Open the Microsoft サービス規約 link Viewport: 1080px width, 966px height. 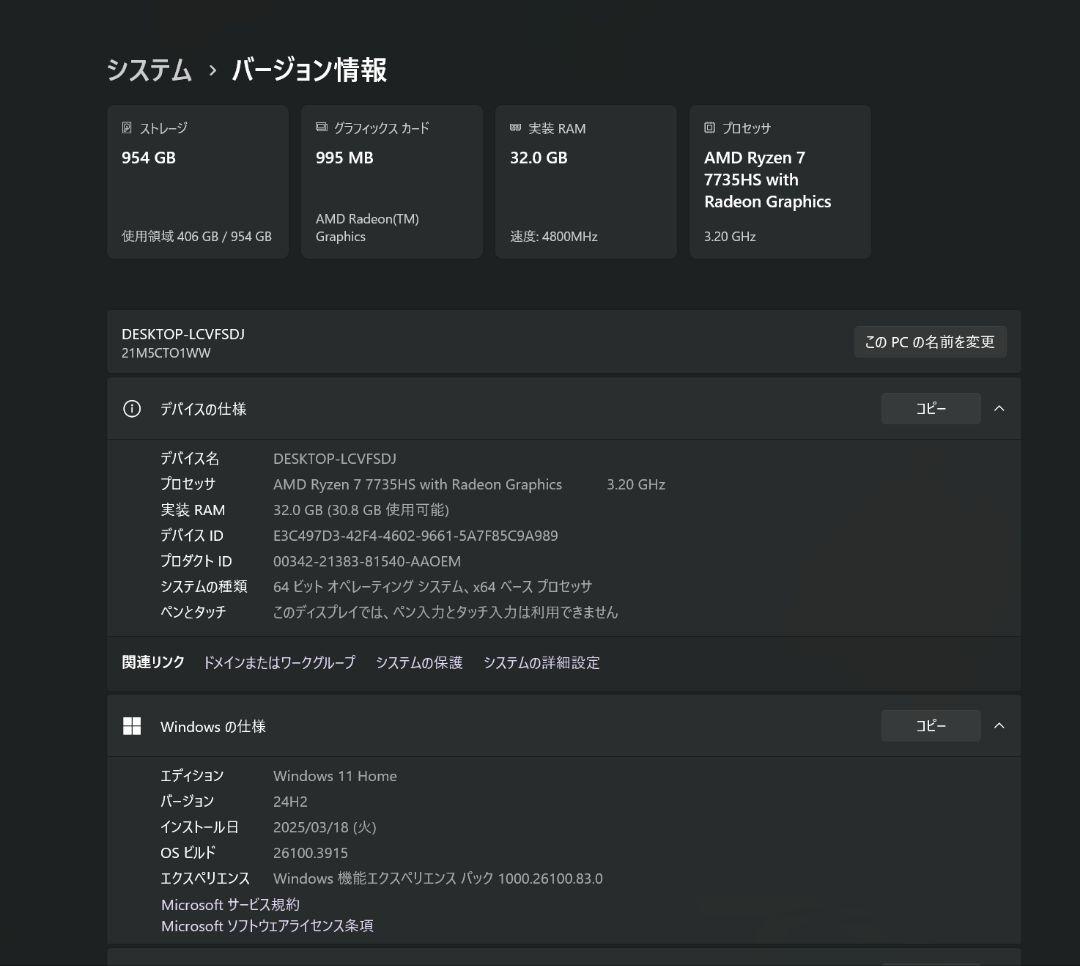[230, 904]
